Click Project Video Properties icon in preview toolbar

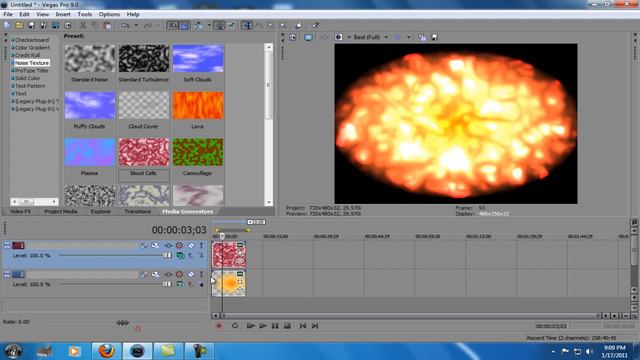pyautogui.click(x=293, y=37)
